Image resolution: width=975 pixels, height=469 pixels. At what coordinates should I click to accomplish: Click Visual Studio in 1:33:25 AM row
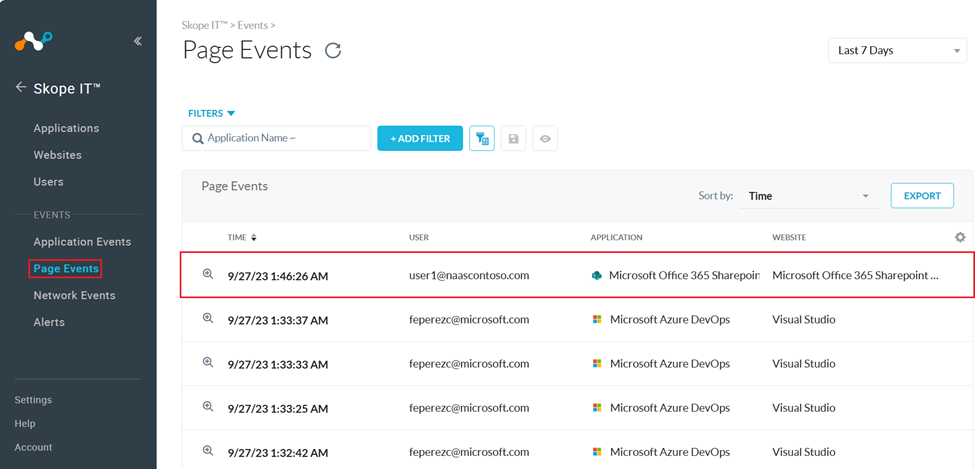[803, 408]
